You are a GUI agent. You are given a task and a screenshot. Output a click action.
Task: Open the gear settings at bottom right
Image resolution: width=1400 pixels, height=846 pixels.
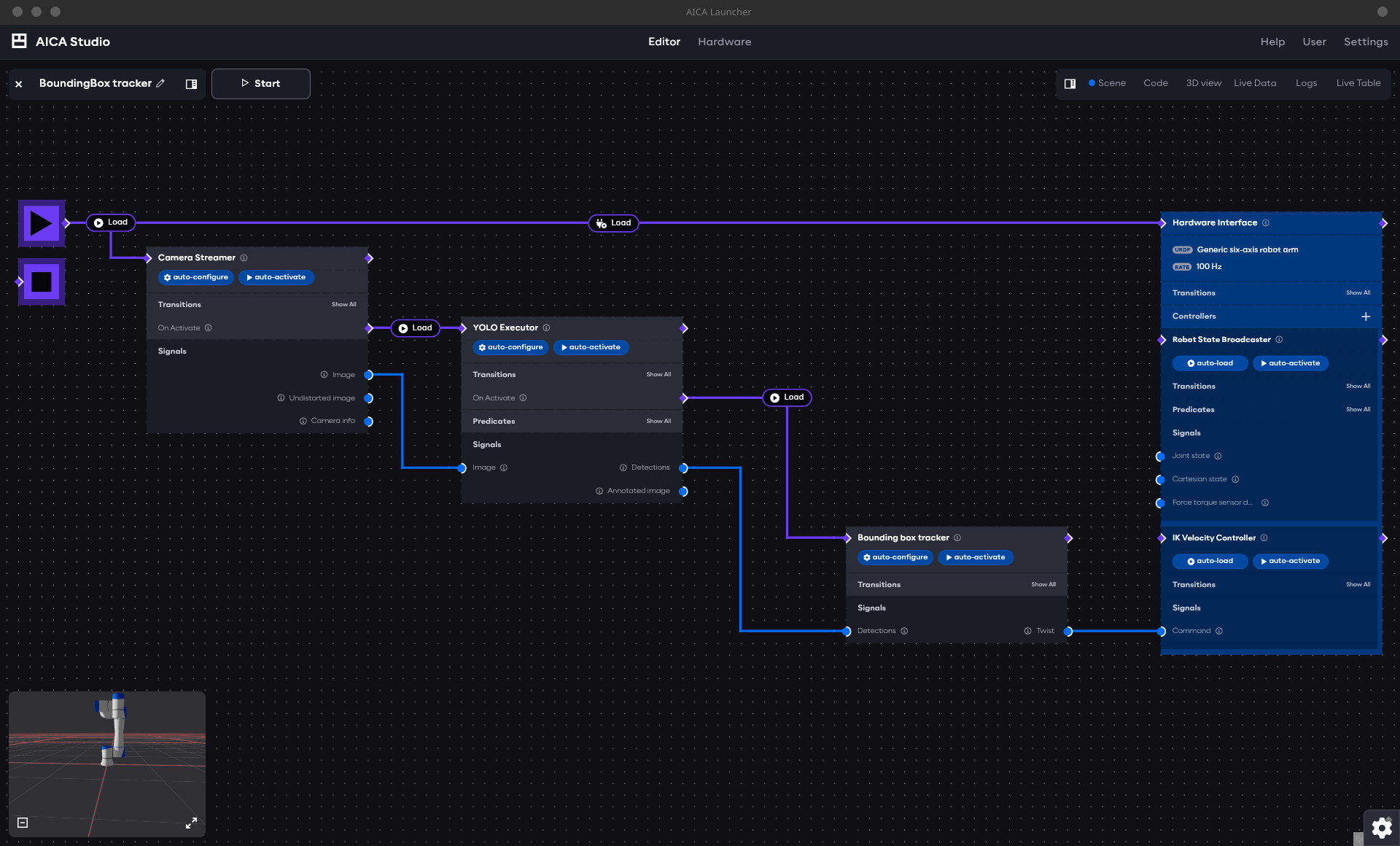pos(1381,828)
